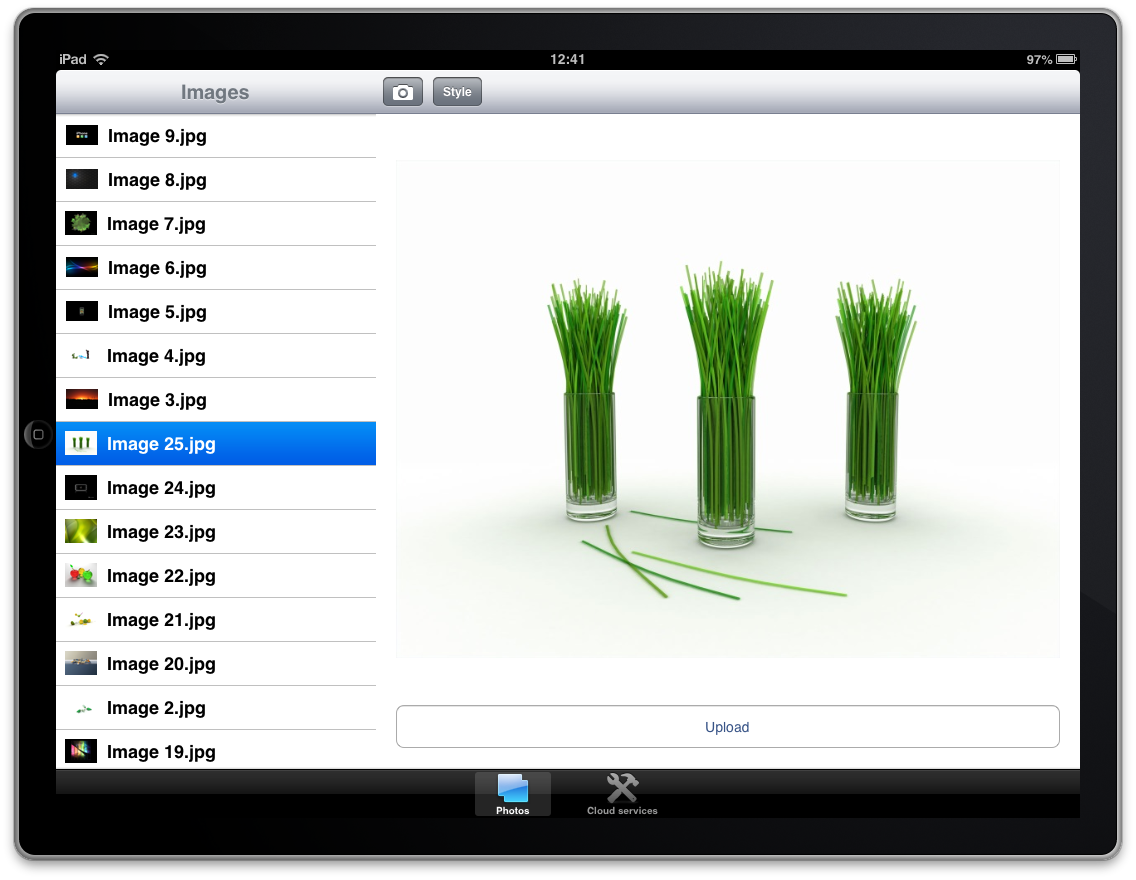Select Image 19.jpg colorful thumbnail
1136x880 pixels.
(x=81, y=751)
